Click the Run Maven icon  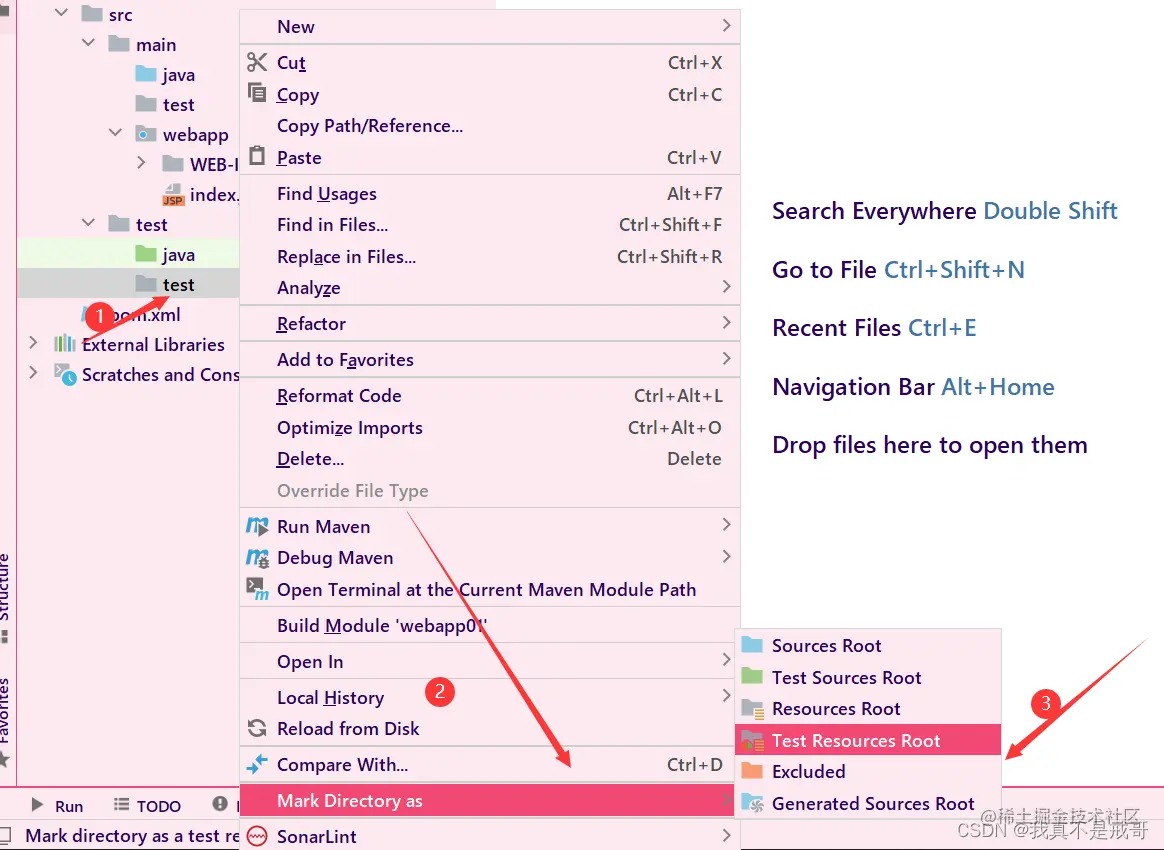click(257, 526)
